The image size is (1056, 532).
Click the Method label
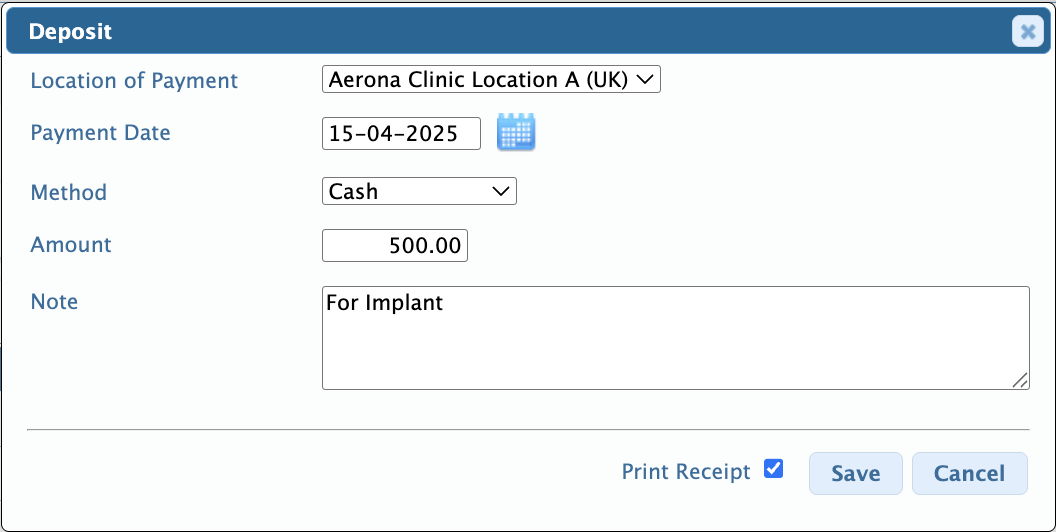point(69,193)
